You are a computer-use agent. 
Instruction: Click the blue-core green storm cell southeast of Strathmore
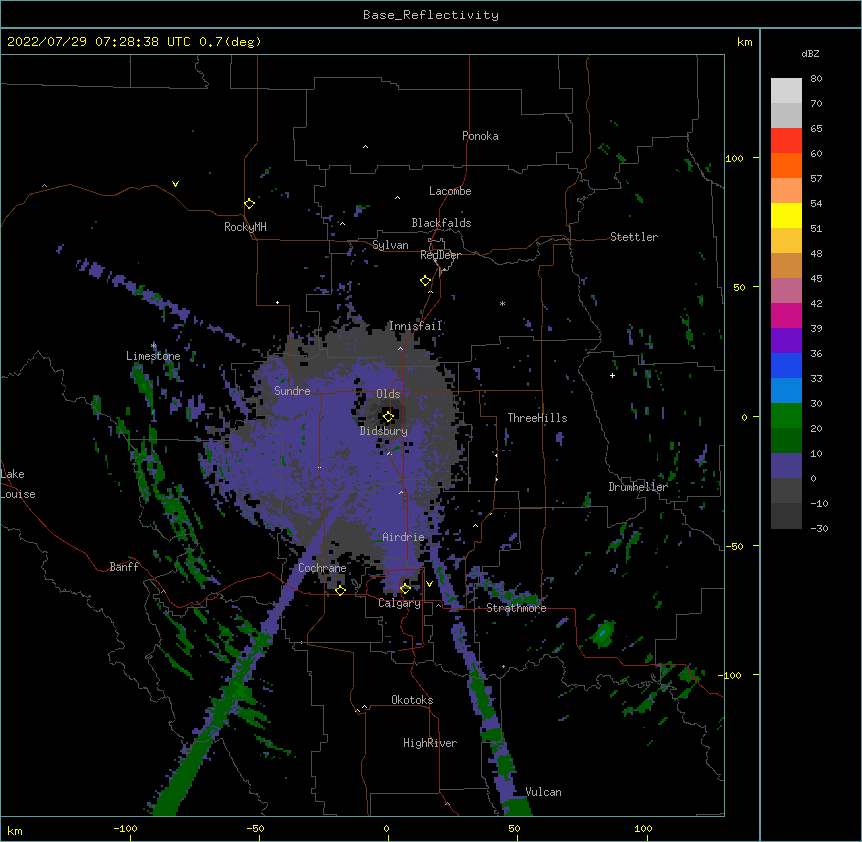click(604, 633)
